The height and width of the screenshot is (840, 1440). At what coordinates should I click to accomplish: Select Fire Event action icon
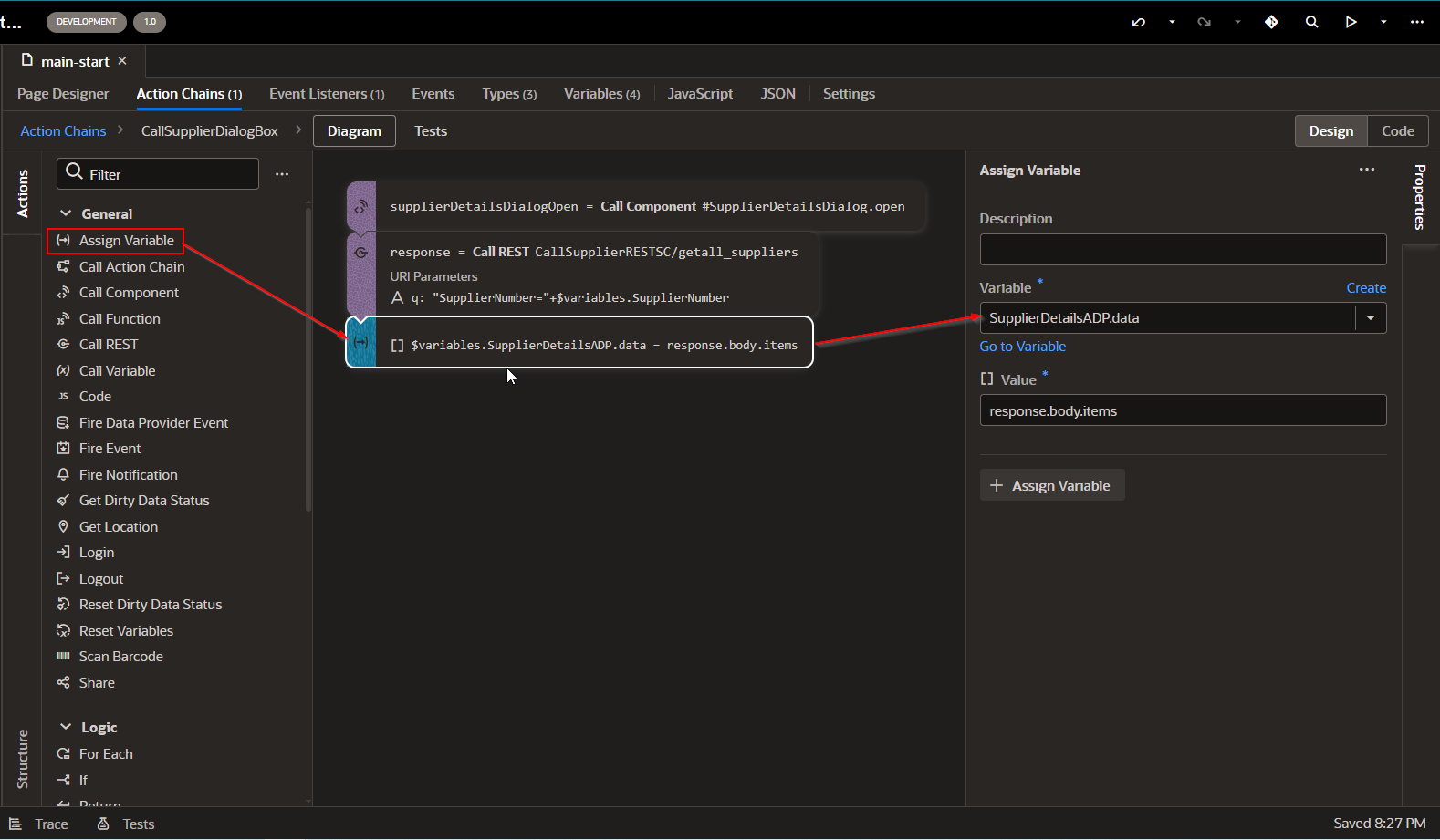point(63,448)
